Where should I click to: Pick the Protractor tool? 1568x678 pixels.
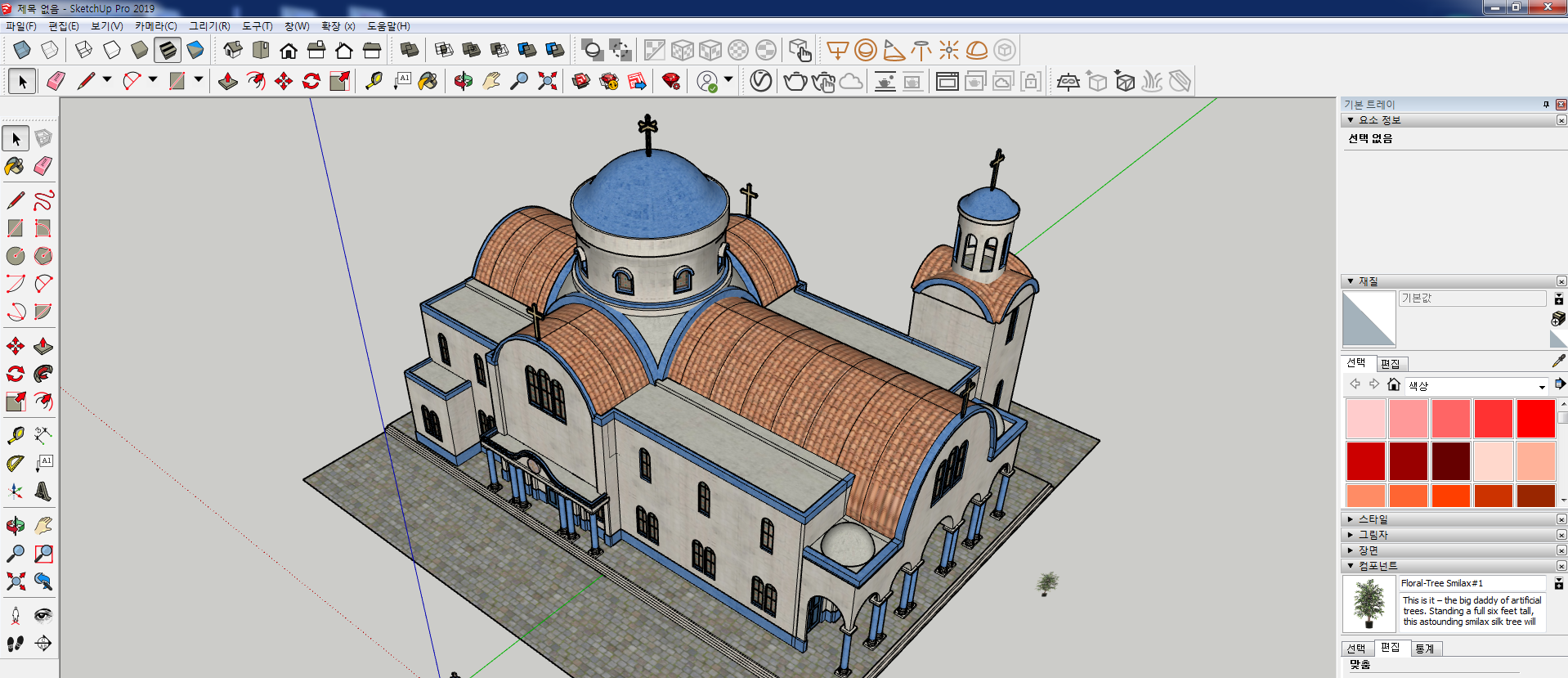(16, 464)
